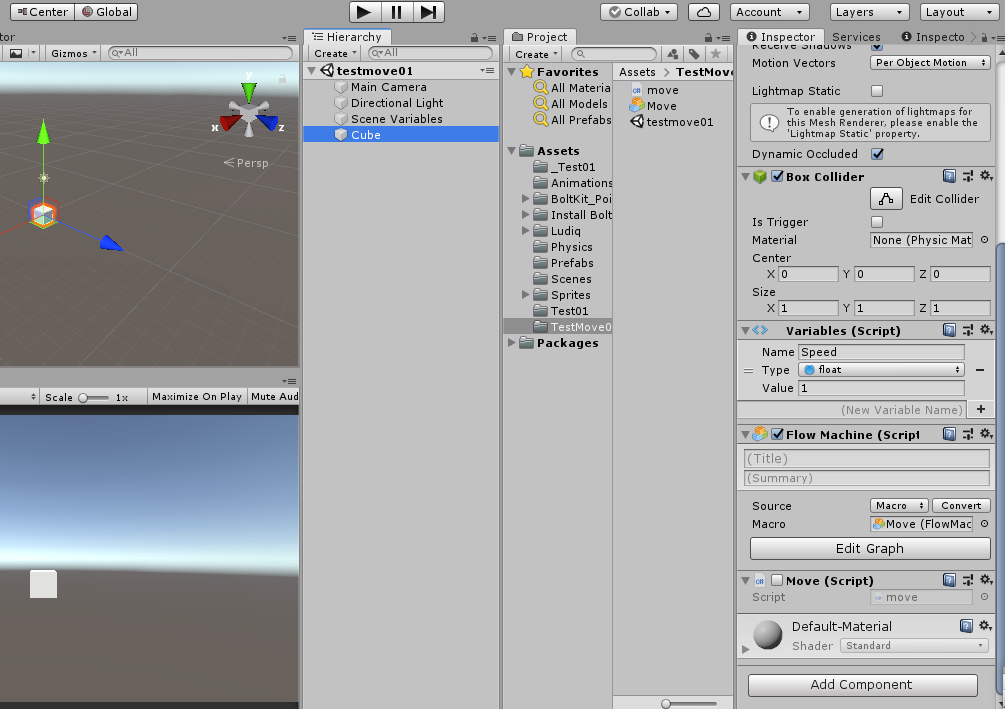Click the Step frame button
The width and height of the screenshot is (1005, 709).
[428, 12]
